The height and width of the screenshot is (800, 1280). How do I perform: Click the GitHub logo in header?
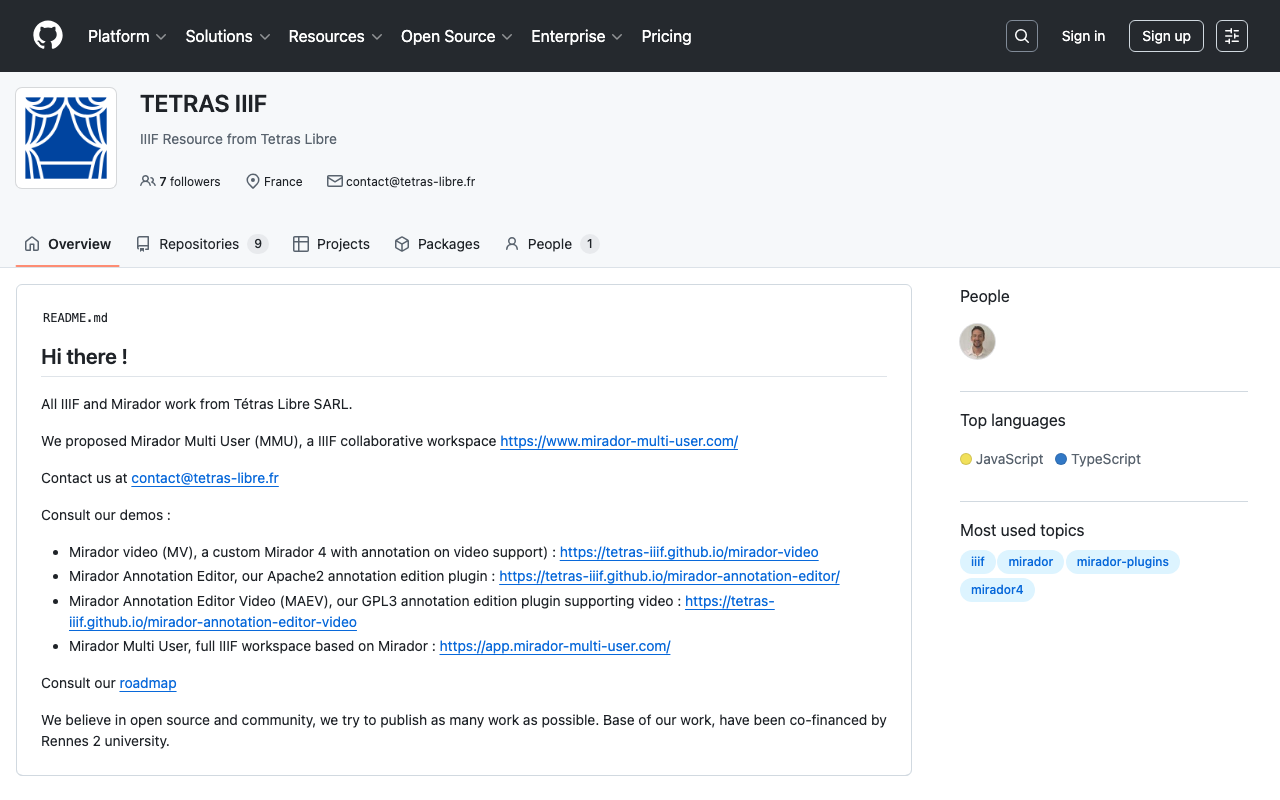[48, 36]
